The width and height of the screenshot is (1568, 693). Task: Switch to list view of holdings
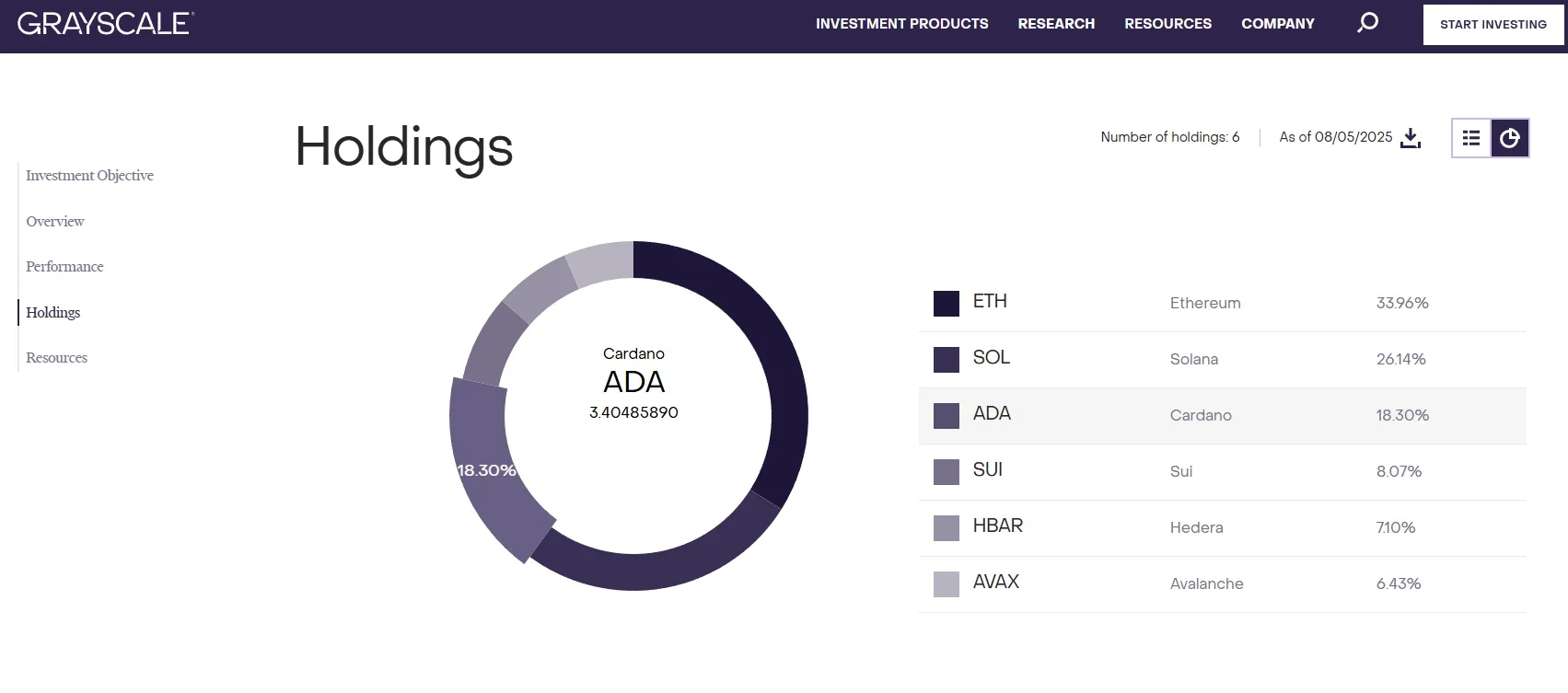(1471, 138)
